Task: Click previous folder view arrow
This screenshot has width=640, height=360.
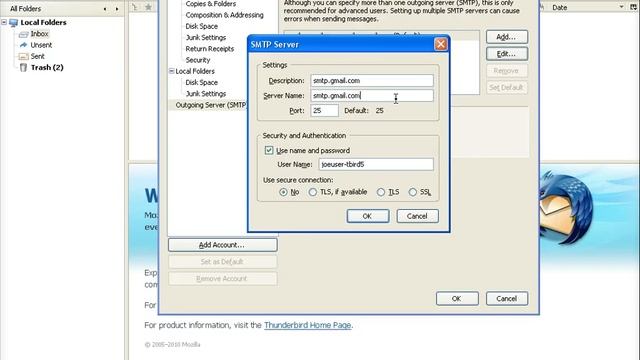Action: click(105, 9)
